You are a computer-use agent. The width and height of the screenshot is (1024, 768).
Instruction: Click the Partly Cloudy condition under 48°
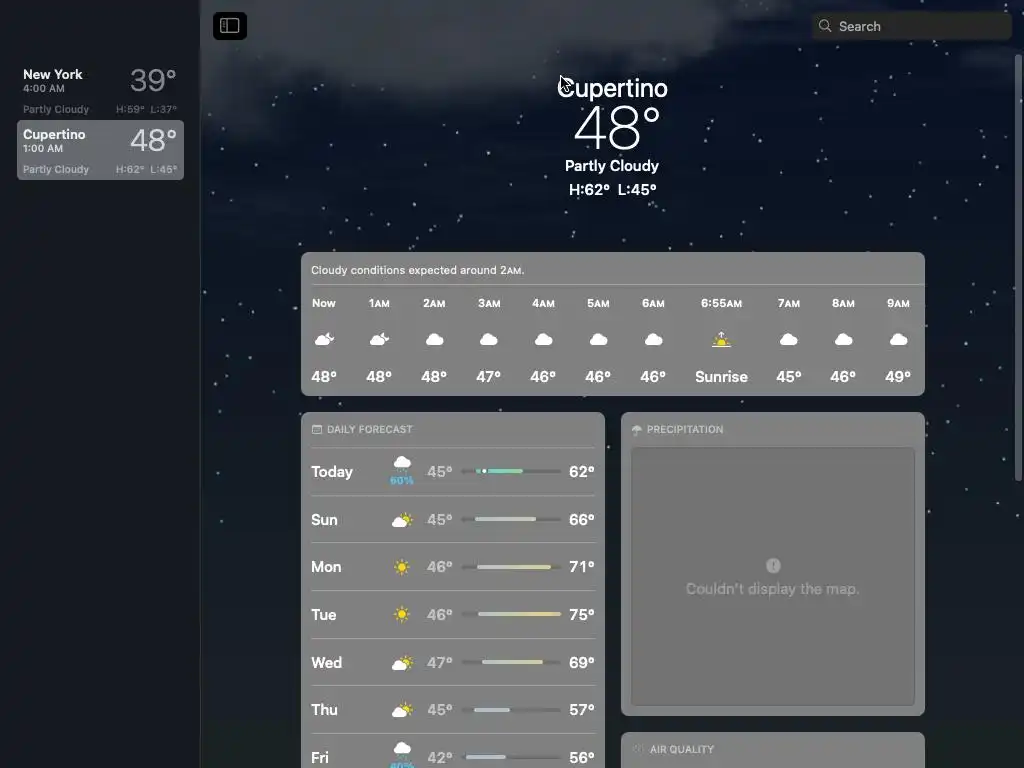pos(612,166)
